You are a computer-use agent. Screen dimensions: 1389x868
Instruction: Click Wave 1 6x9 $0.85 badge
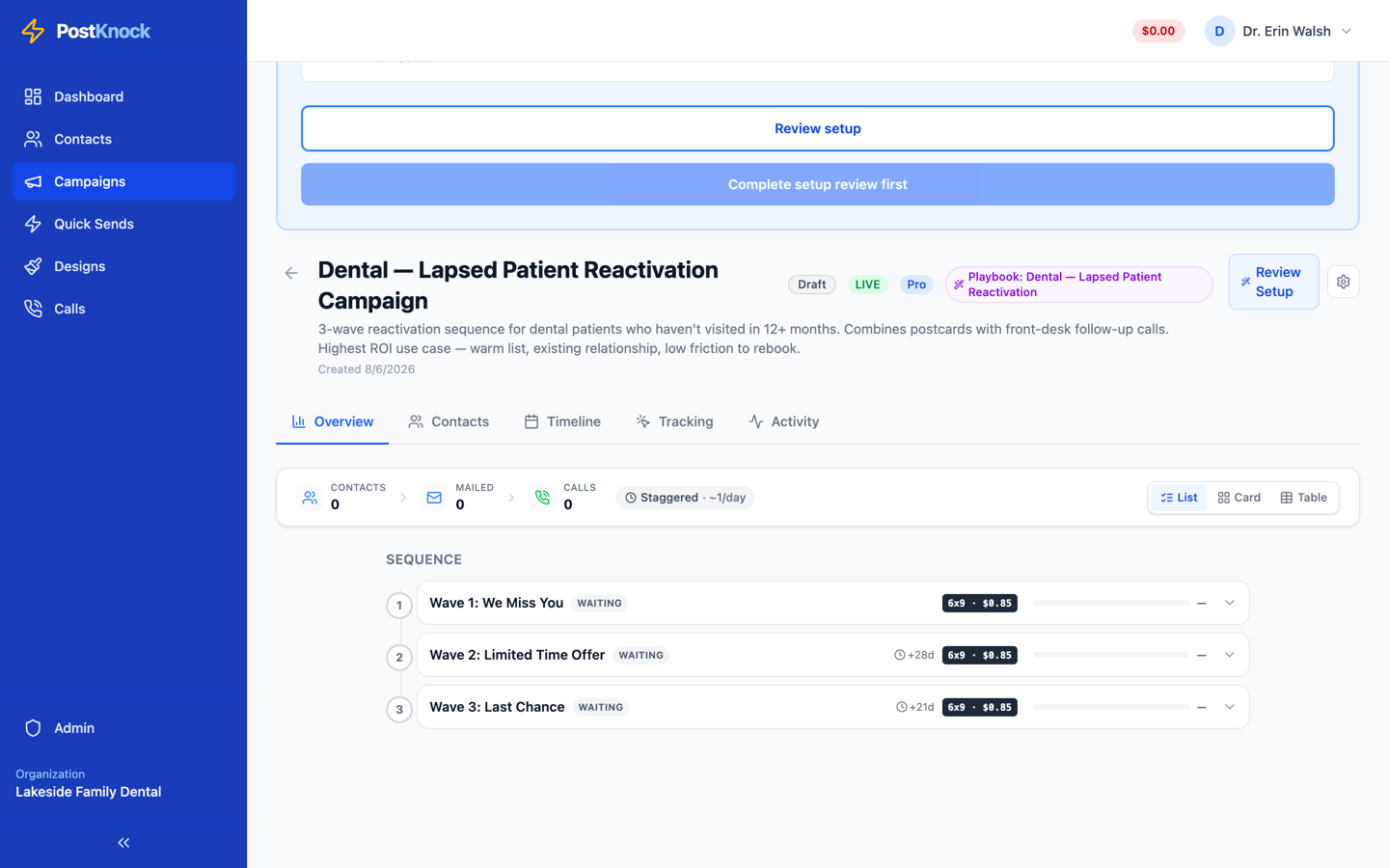click(x=979, y=603)
